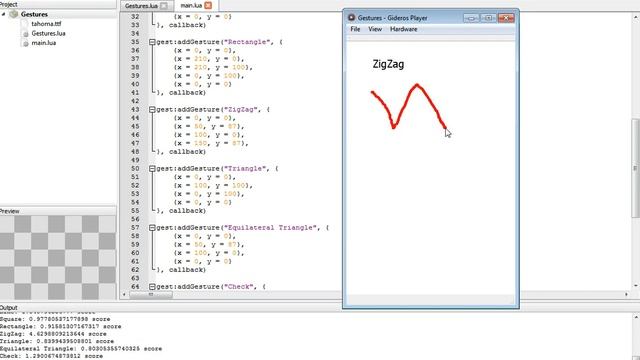Switch to the Gestures.lua editor tab
Screen dimensions: 640x360
(141, 6)
